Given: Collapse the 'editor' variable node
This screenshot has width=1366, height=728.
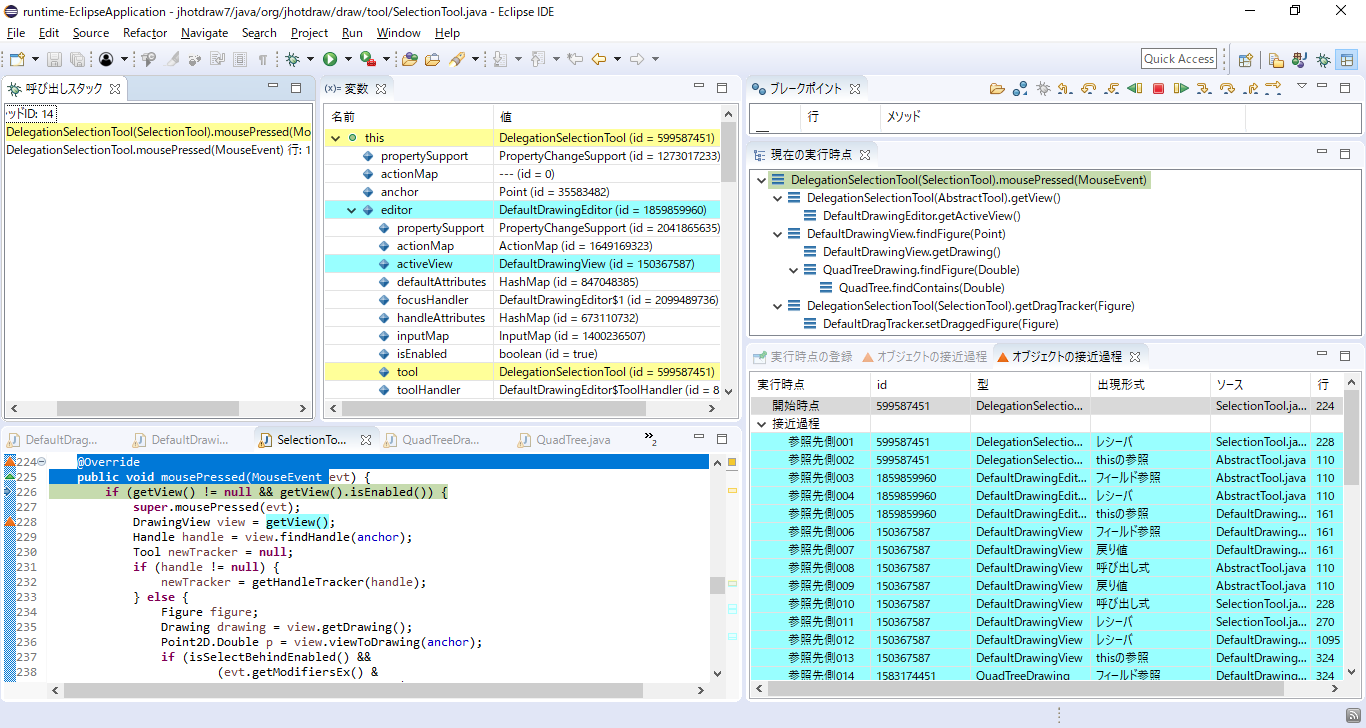Looking at the screenshot, I should (x=351, y=210).
